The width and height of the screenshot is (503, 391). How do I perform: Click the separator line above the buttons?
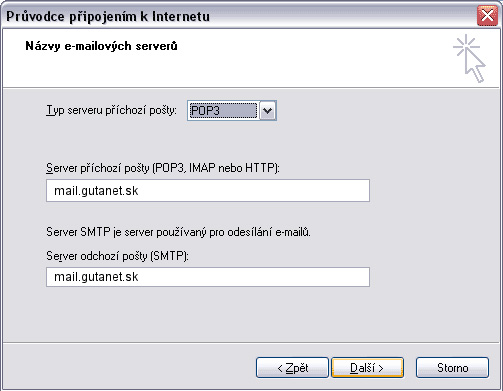pos(251,342)
